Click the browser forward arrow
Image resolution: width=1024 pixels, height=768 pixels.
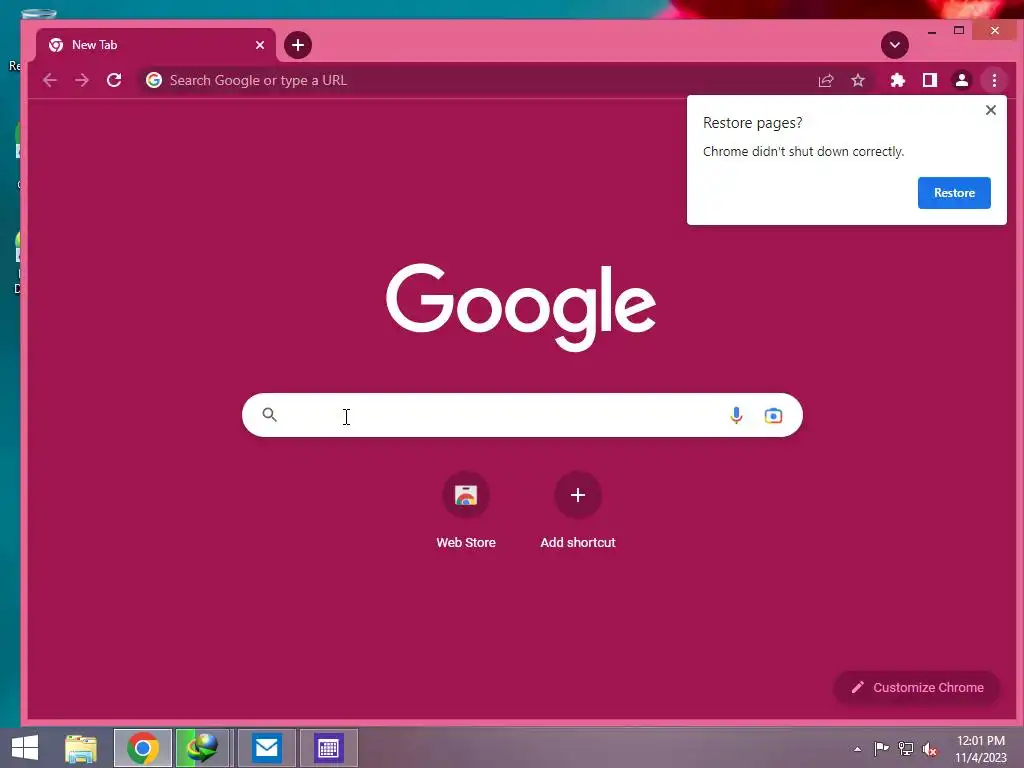point(82,80)
